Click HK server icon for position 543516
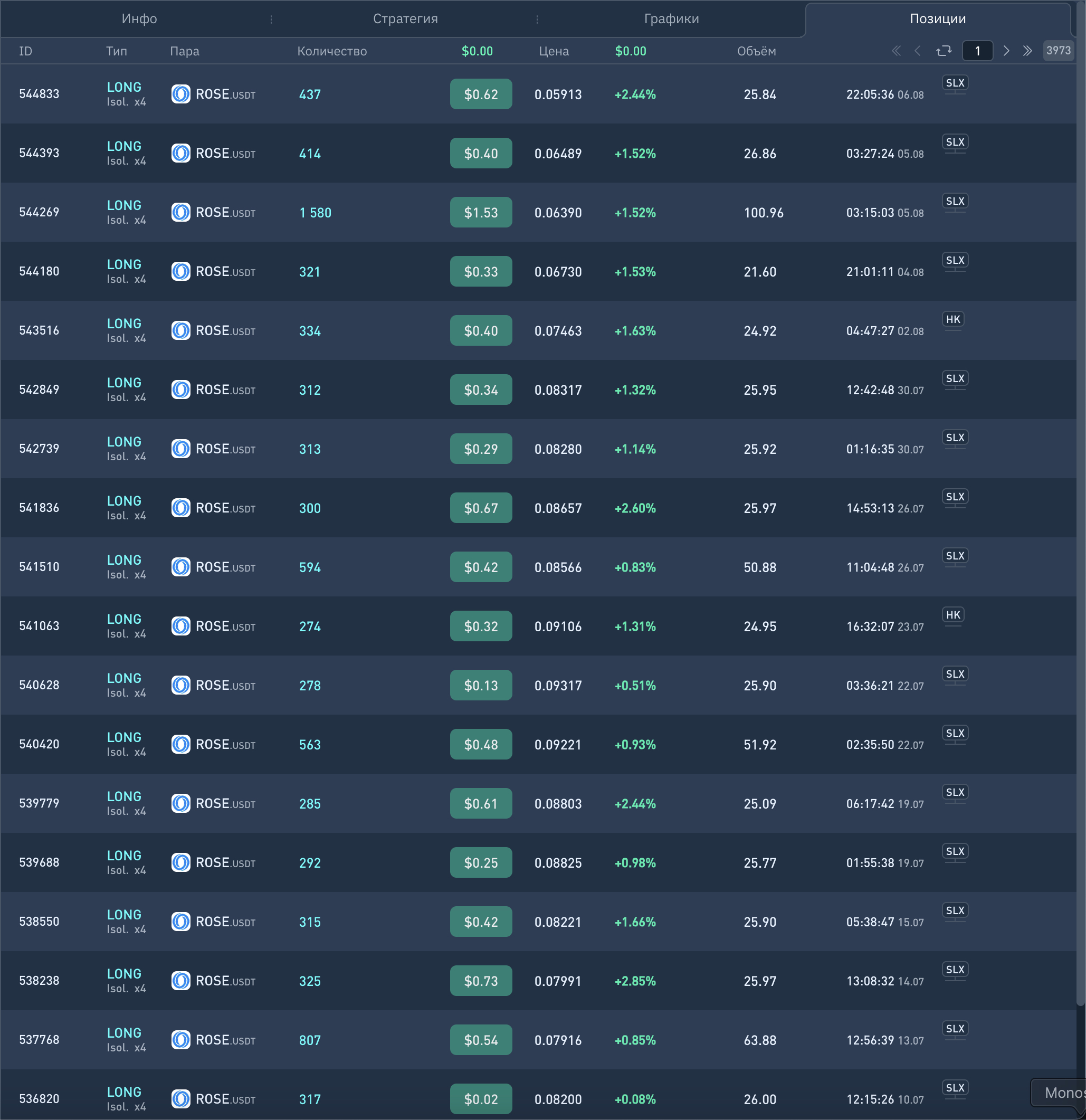 point(953,320)
